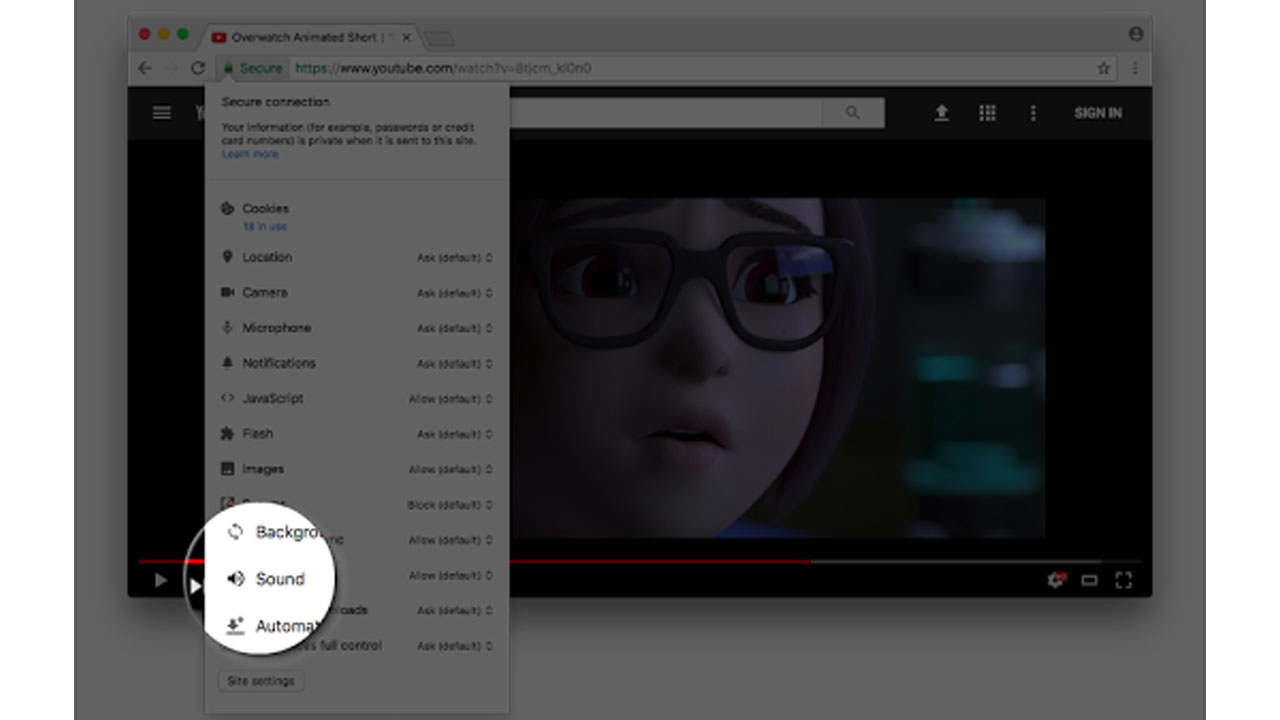The image size is (1280, 720).
Task: Click the Camera icon in permissions list
Action: (227, 292)
